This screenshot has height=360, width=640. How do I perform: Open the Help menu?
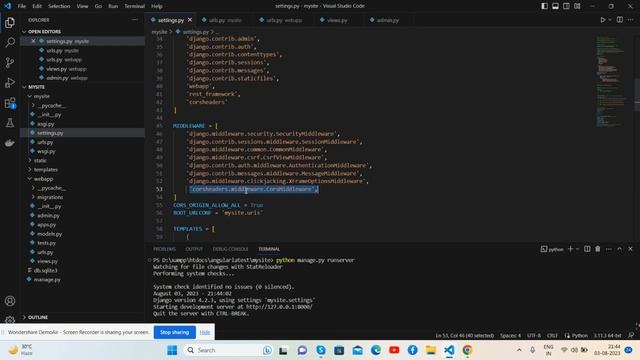coord(157,6)
